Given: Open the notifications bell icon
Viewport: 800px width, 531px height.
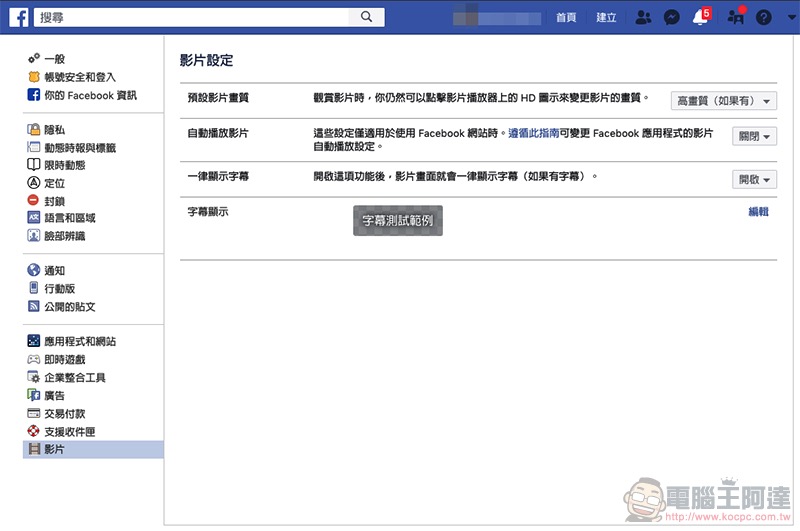Looking at the screenshot, I should click(x=701, y=17).
